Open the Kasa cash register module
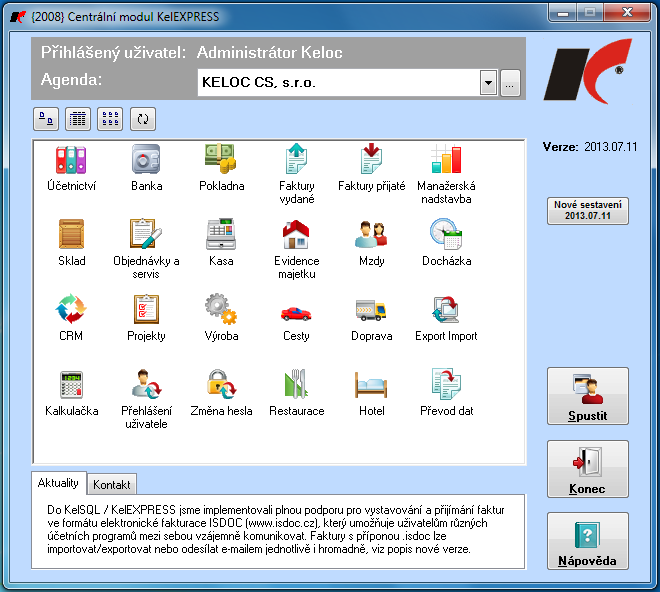The height and width of the screenshot is (592, 660). coord(221,243)
